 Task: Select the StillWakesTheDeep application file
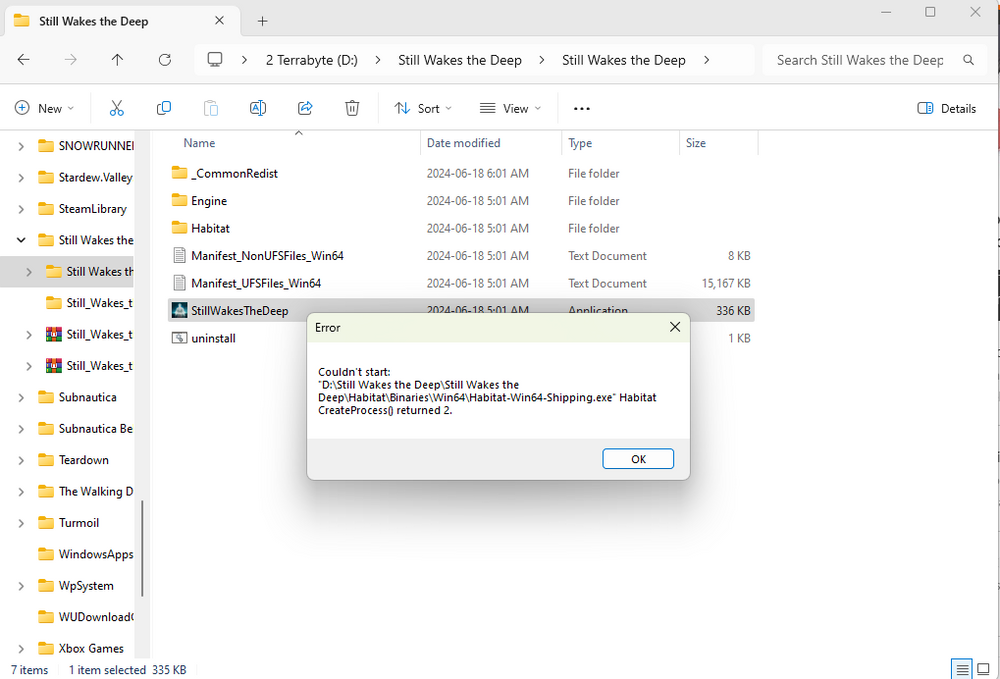coord(461,310)
